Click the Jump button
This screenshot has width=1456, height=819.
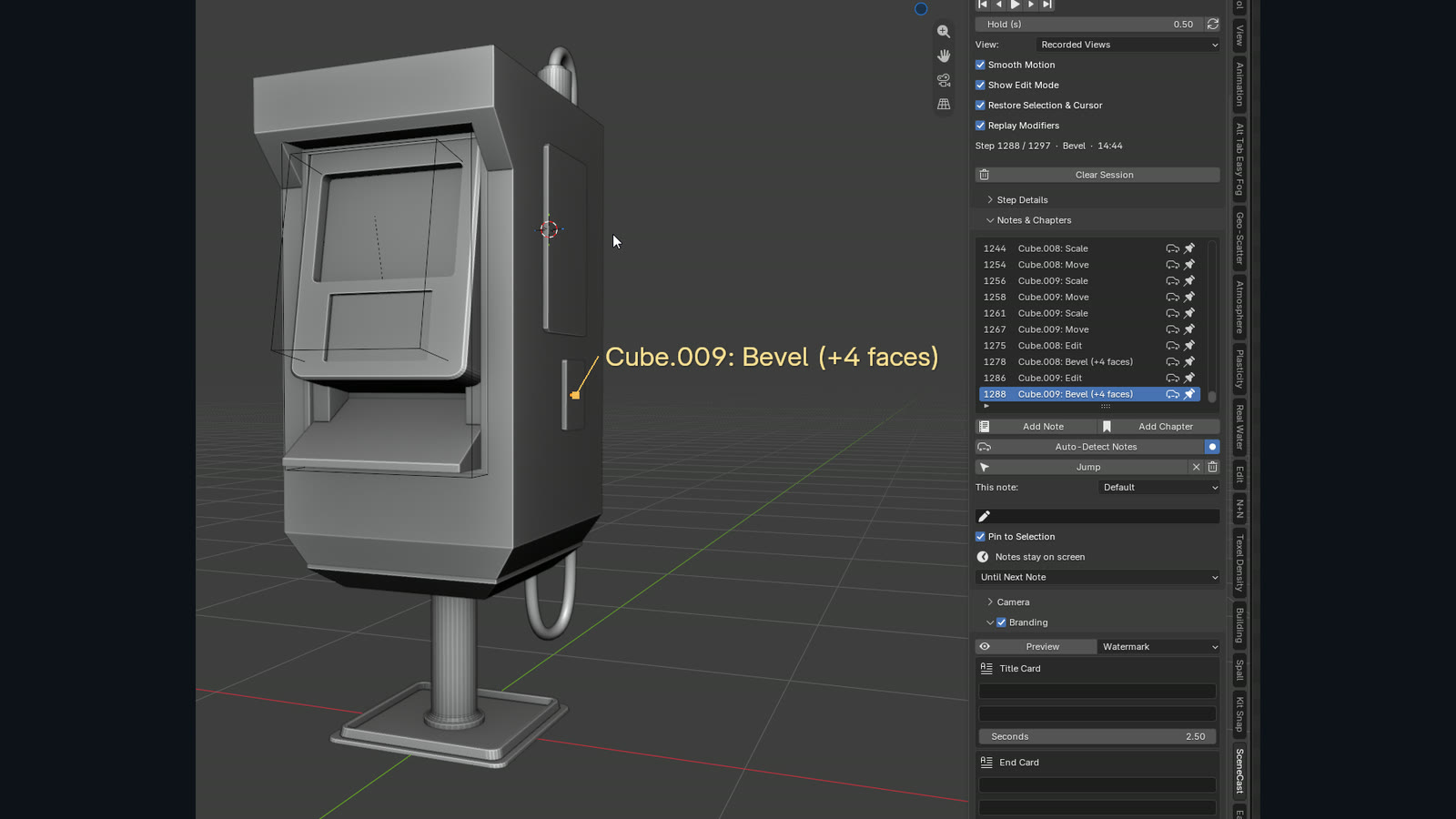point(1082,467)
